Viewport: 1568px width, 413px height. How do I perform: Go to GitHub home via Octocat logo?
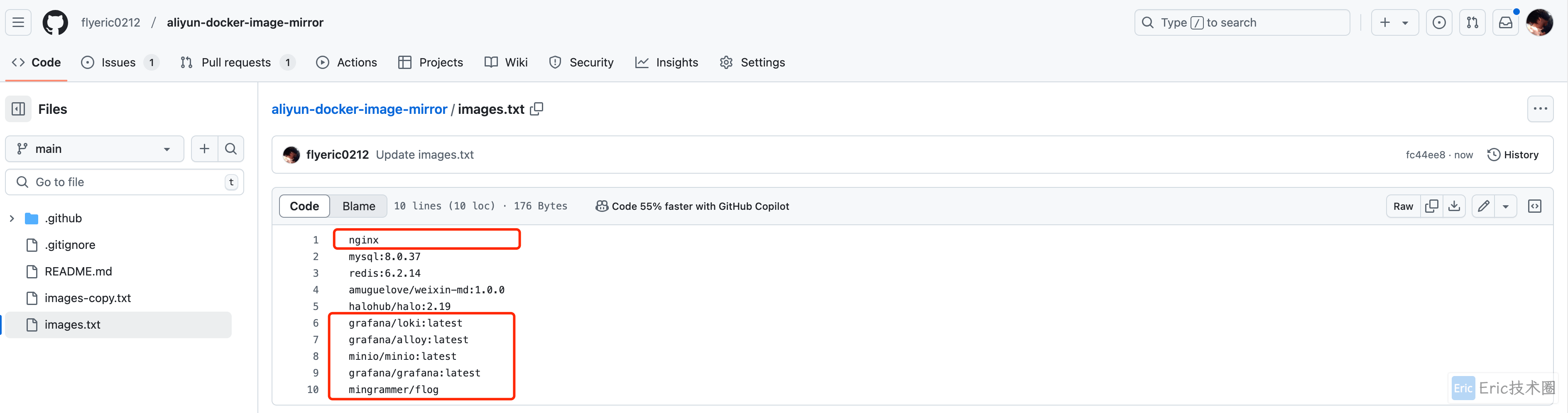[55, 22]
